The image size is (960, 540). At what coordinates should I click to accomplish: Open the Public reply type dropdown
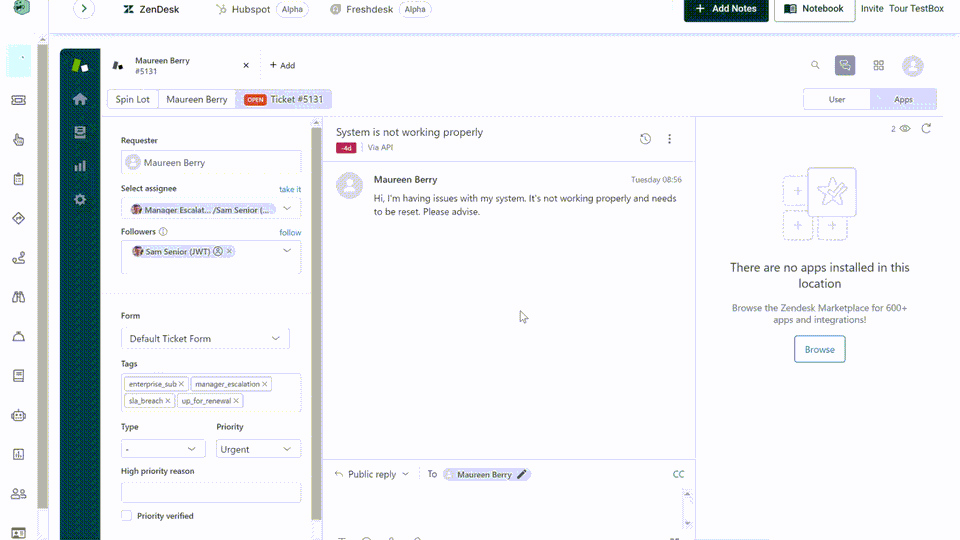[x=372, y=474]
